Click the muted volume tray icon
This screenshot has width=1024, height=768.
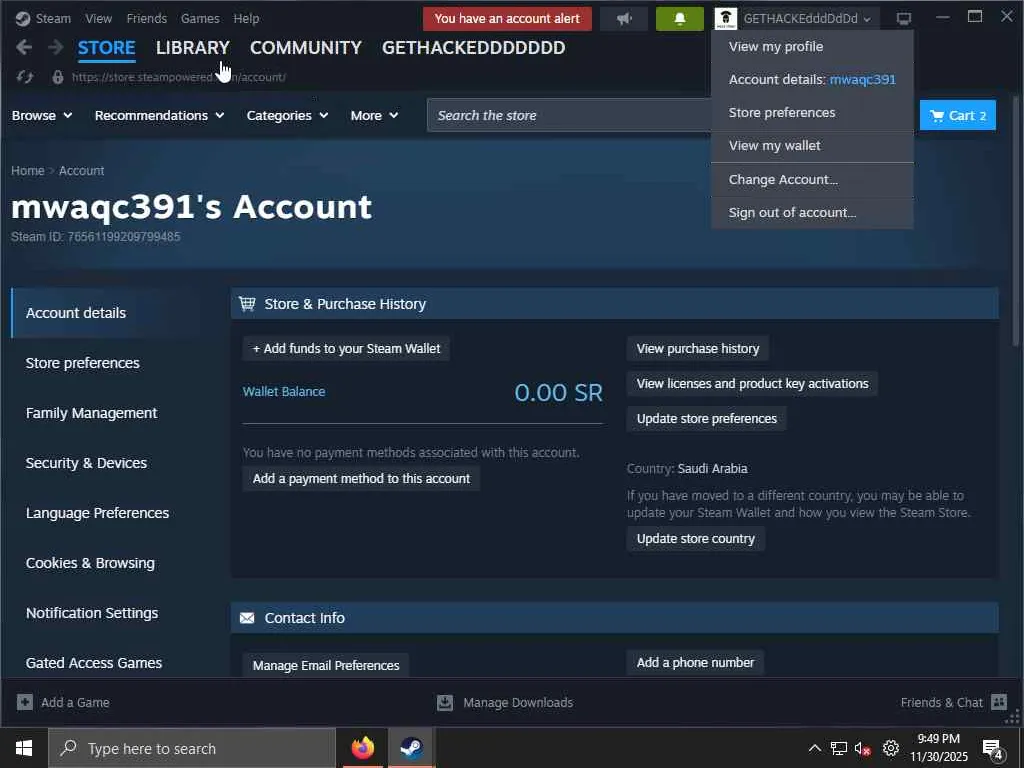(x=863, y=748)
